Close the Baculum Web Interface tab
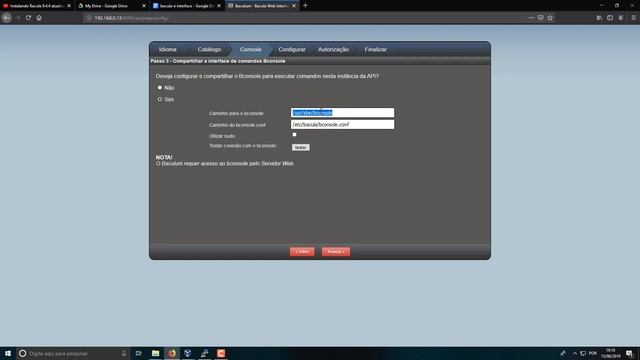 pos(294,6)
